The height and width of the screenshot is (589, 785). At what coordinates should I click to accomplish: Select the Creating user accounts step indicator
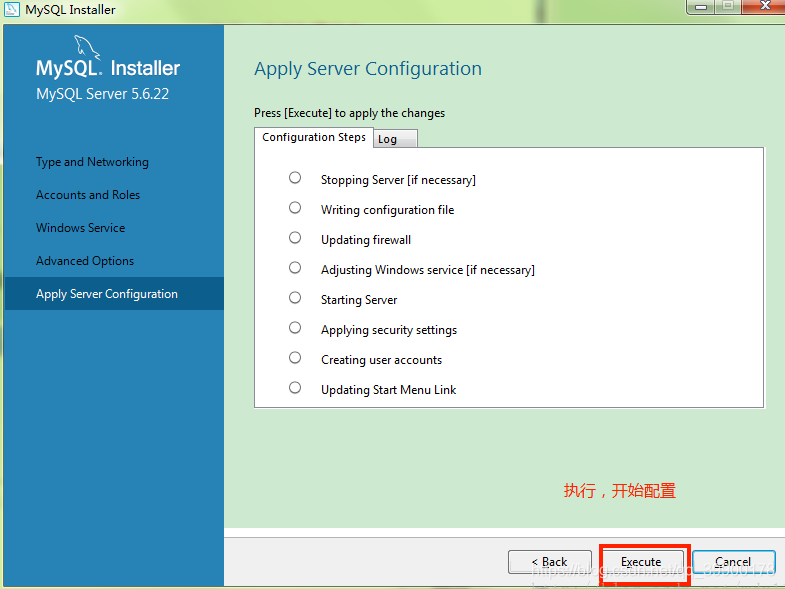(x=295, y=358)
